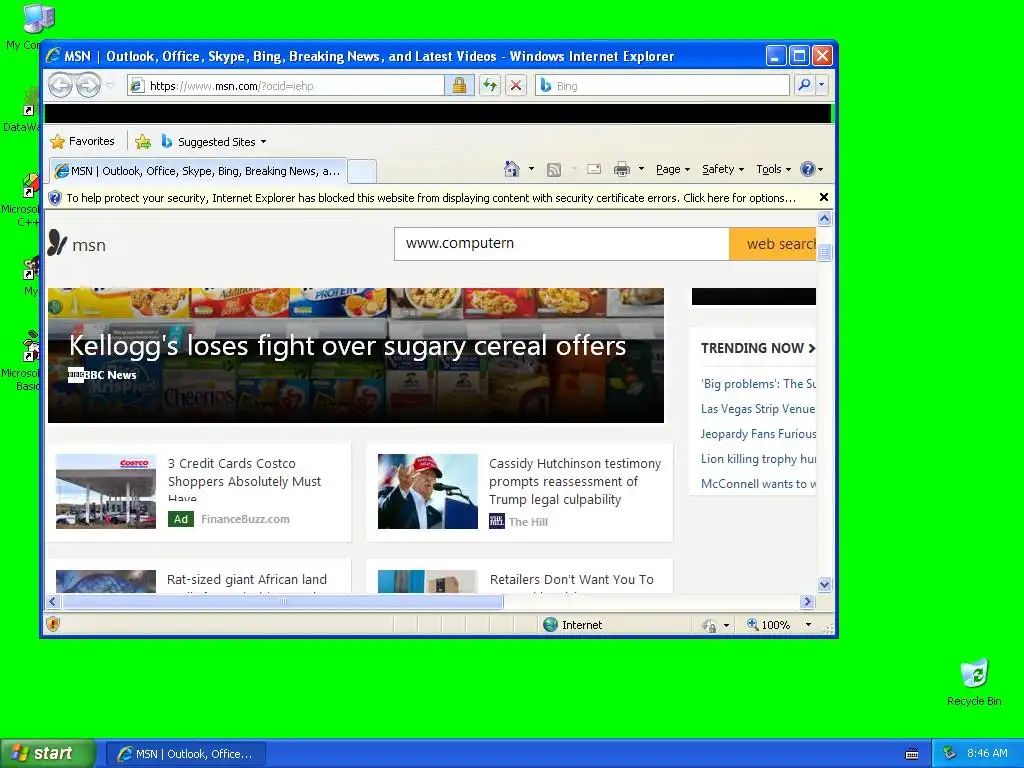This screenshot has height=768, width=1024.
Task: Click the security lock icon in address bar
Action: click(459, 86)
